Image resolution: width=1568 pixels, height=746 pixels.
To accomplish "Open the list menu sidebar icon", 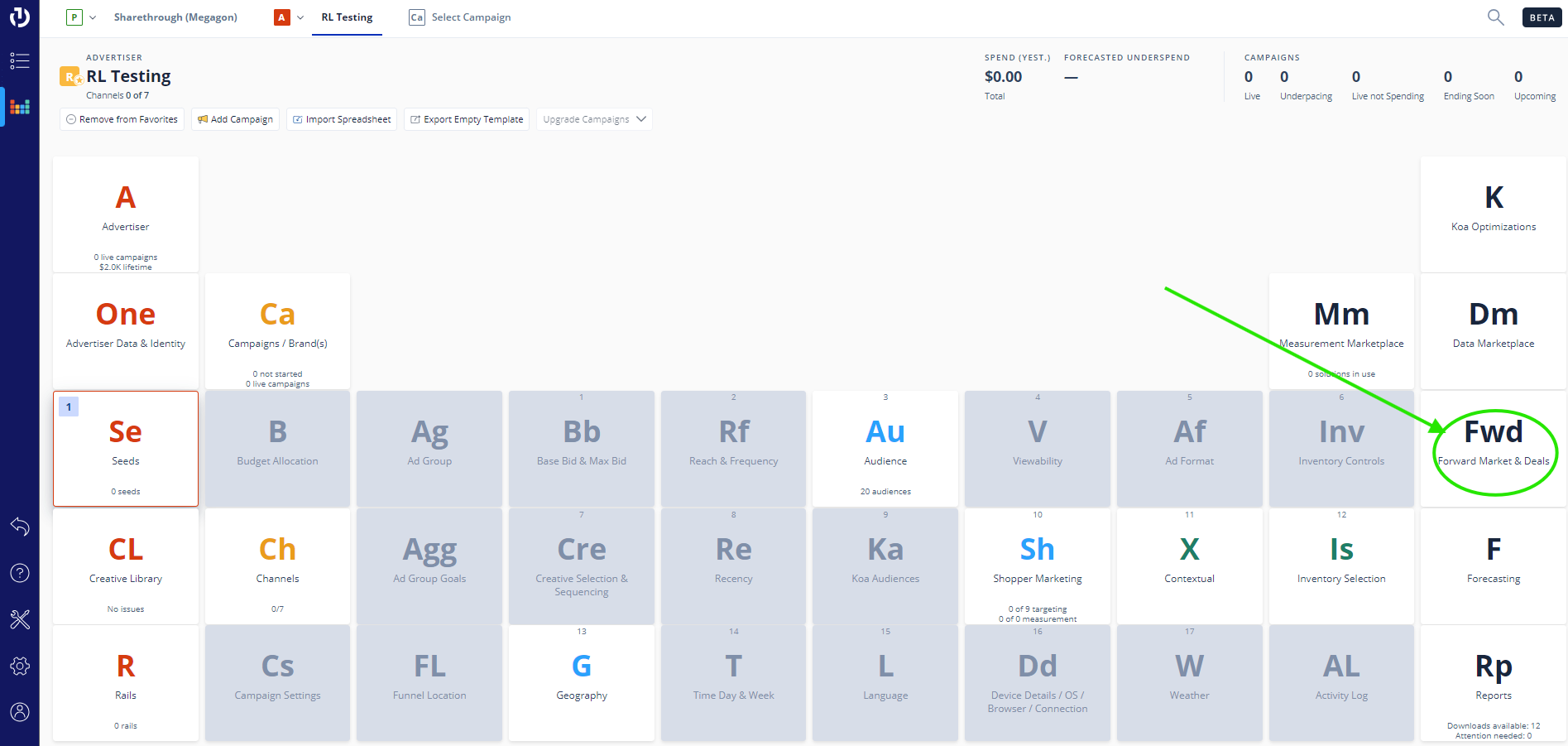I will [20, 60].
